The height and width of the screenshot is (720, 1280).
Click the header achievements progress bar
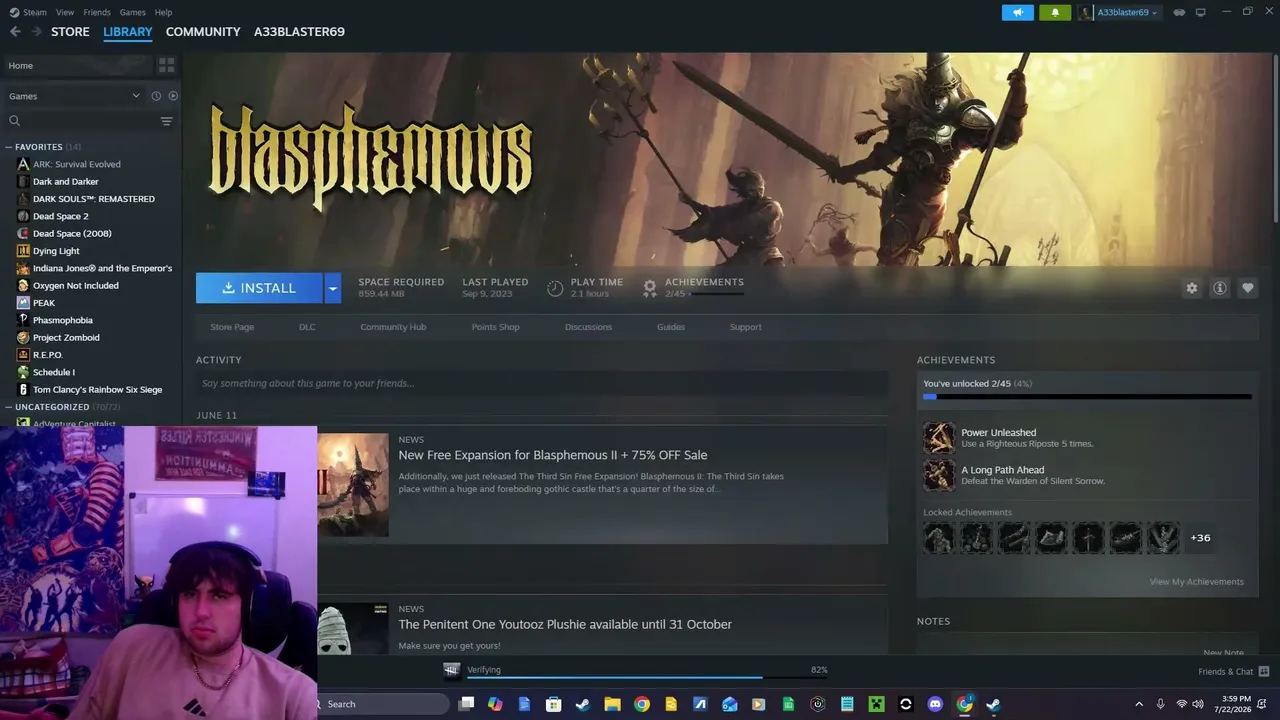pyautogui.click(x=717, y=294)
